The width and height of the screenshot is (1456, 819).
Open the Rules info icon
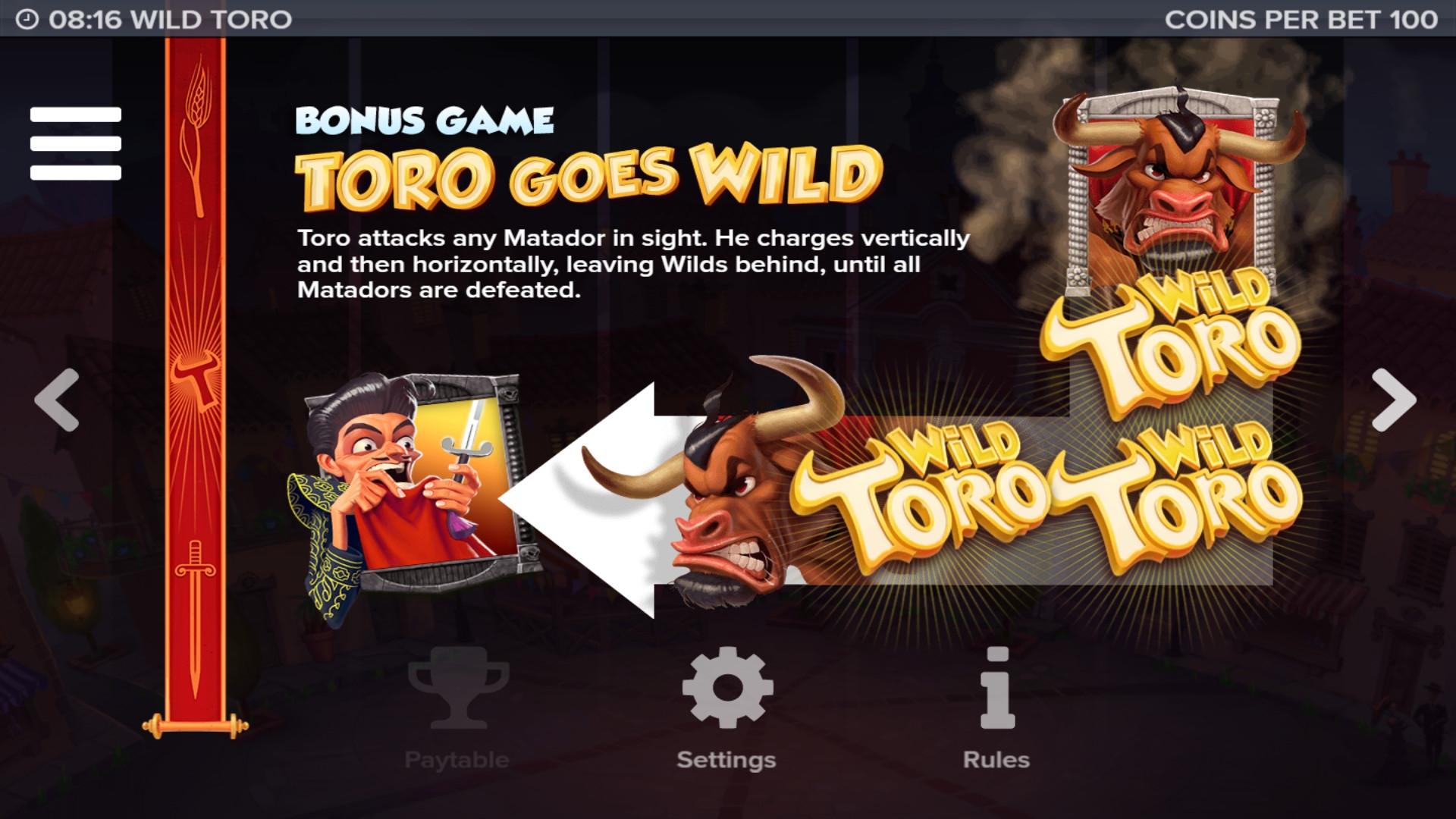tap(996, 687)
